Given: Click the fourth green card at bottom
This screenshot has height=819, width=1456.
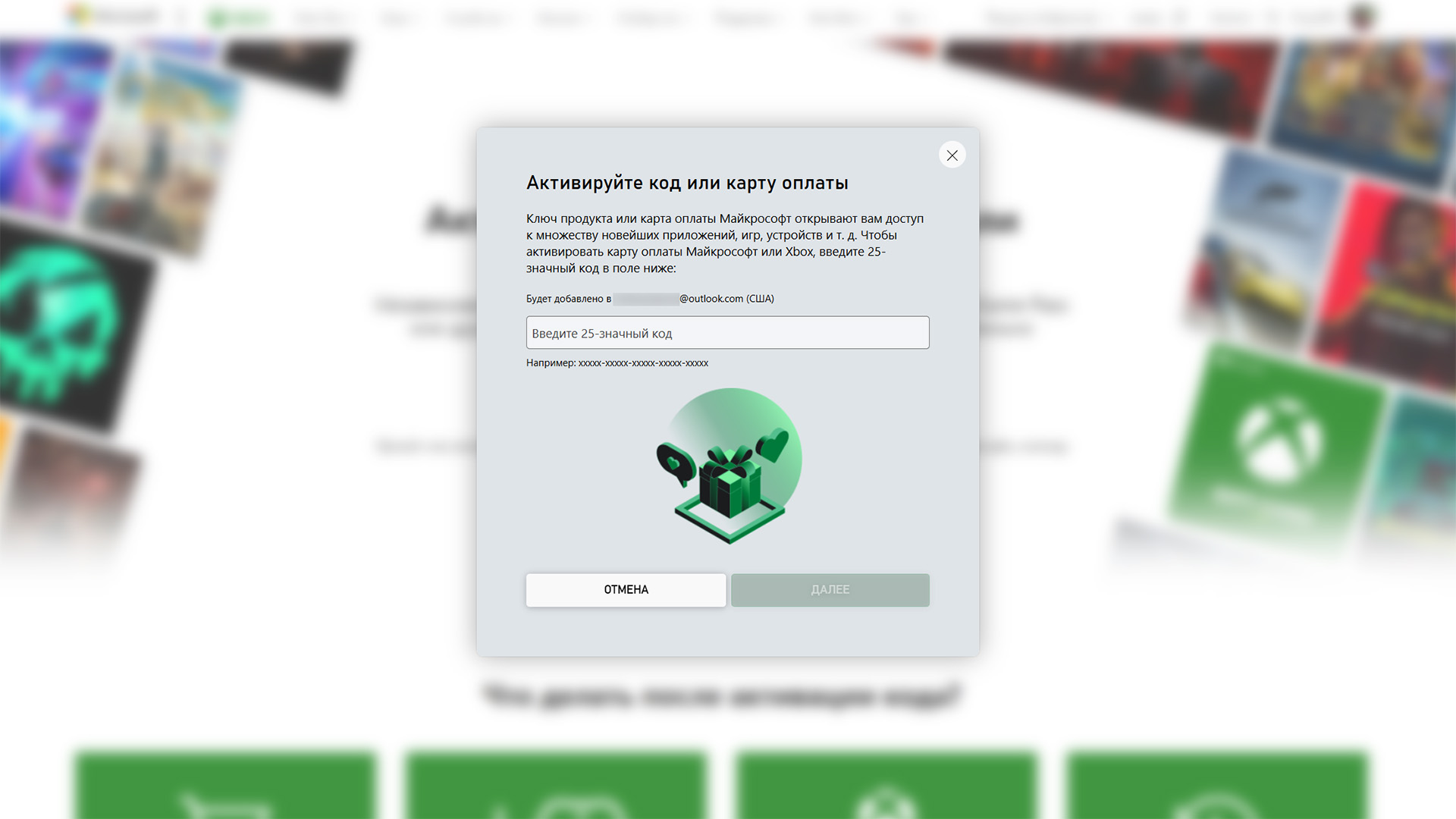Looking at the screenshot, I should click(x=1216, y=785).
